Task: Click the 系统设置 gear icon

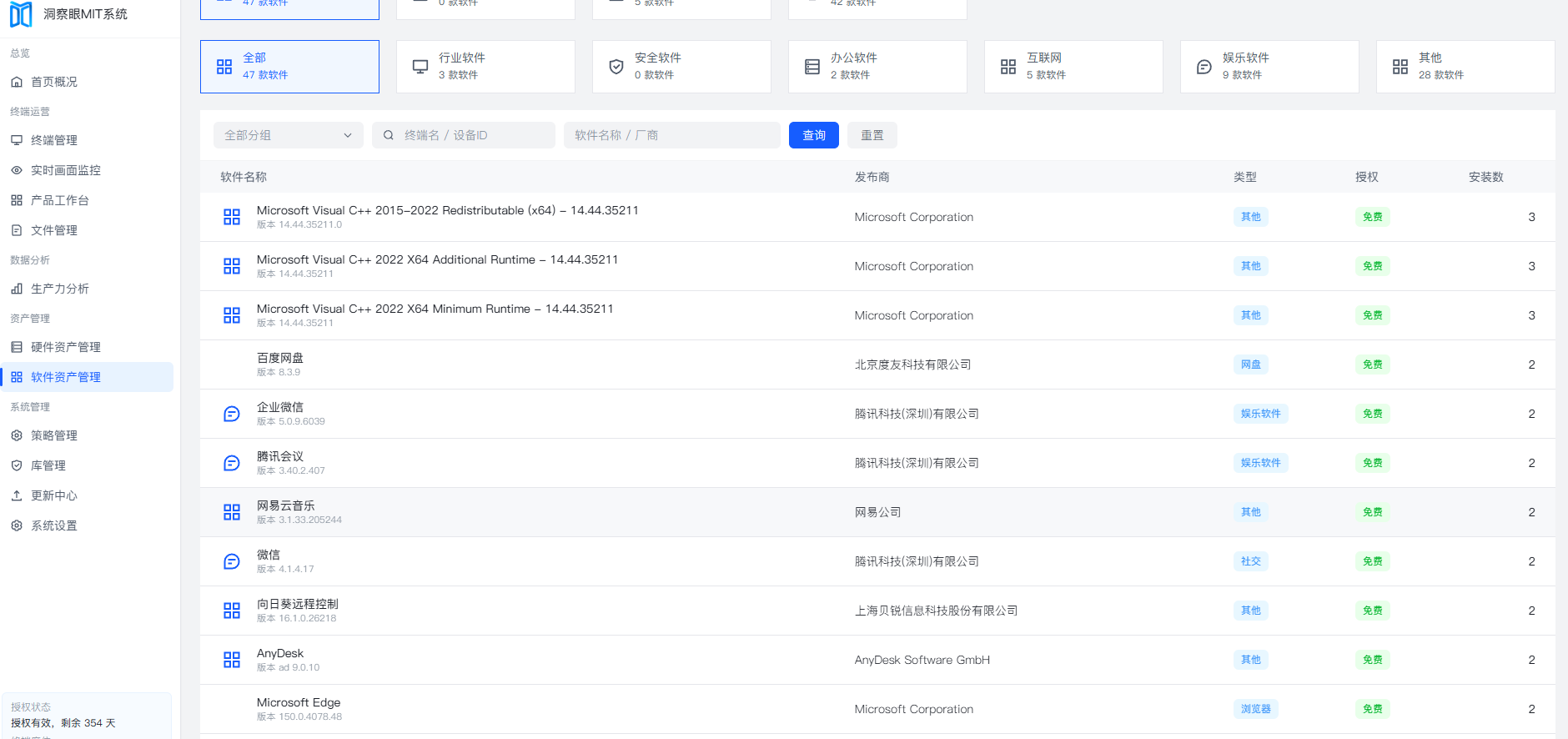Action: coord(17,525)
